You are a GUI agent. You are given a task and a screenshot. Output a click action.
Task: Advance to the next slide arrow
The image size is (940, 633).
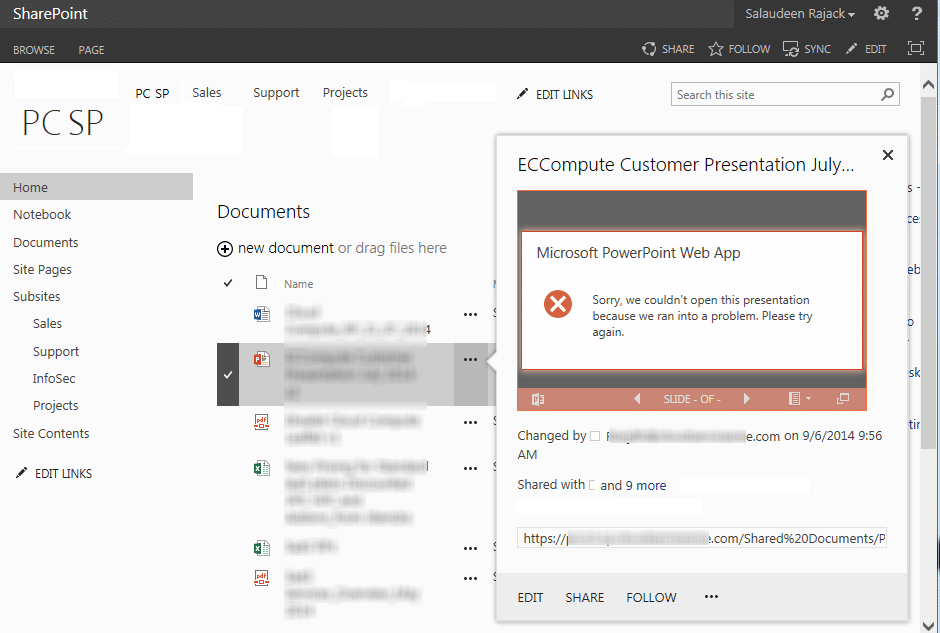click(x=747, y=398)
